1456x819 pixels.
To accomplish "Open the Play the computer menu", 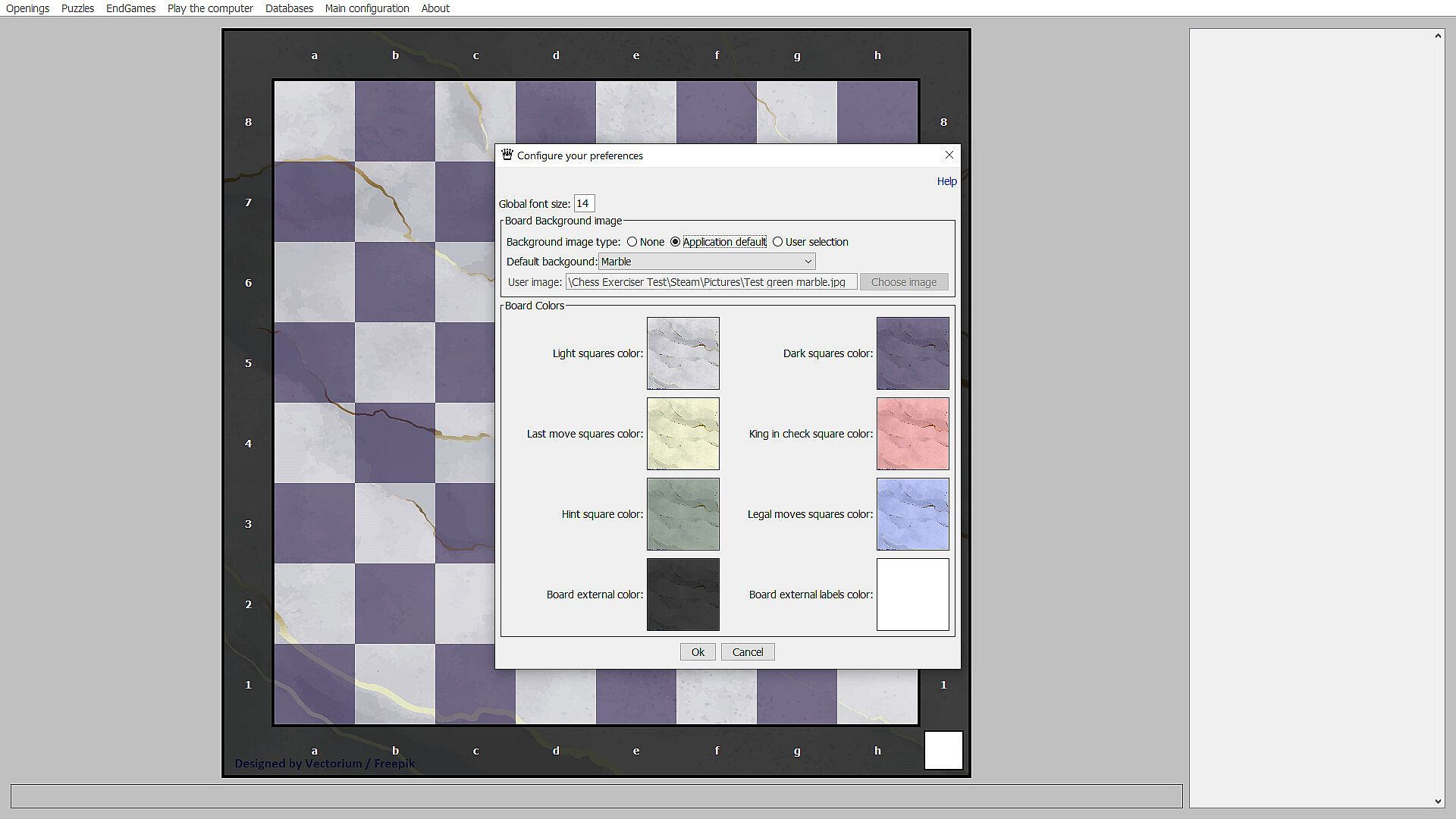I will point(210,8).
